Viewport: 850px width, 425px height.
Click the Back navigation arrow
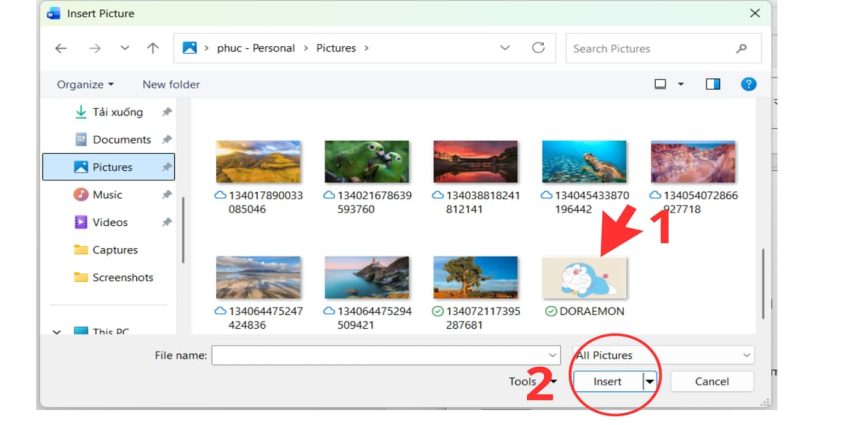tap(61, 48)
